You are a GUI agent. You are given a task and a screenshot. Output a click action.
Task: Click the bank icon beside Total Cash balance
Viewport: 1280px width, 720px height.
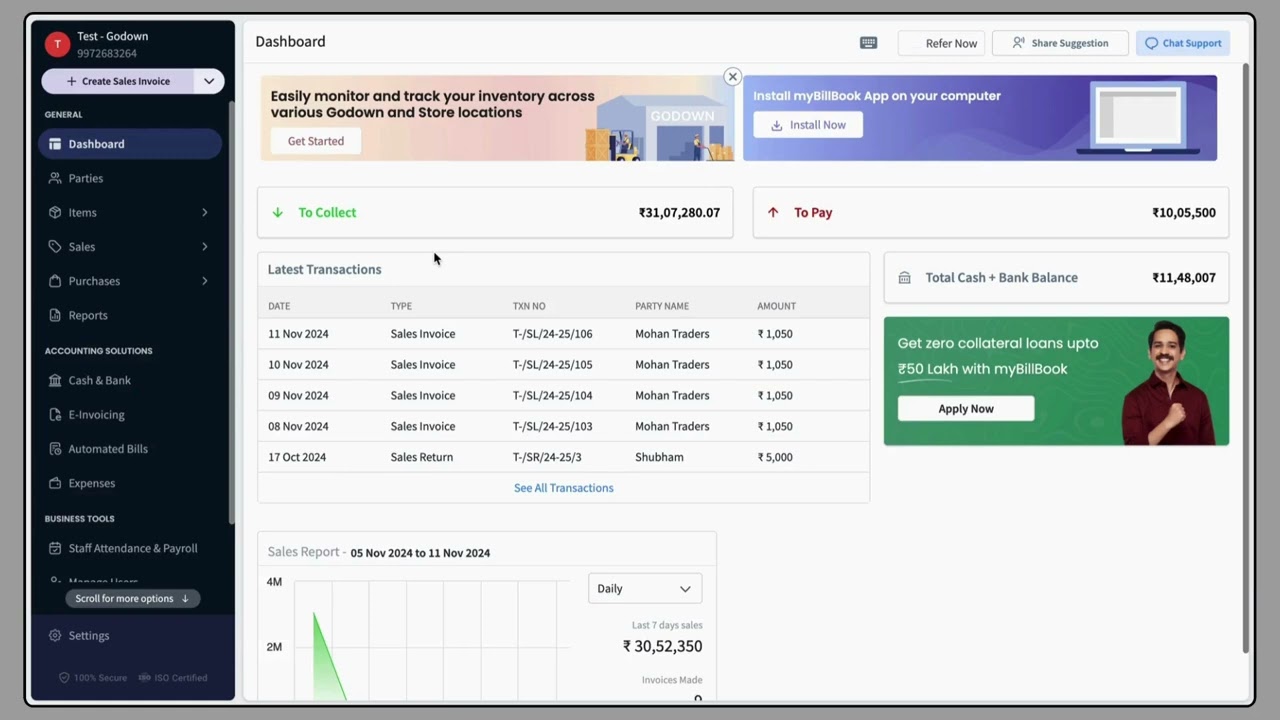pos(905,278)
